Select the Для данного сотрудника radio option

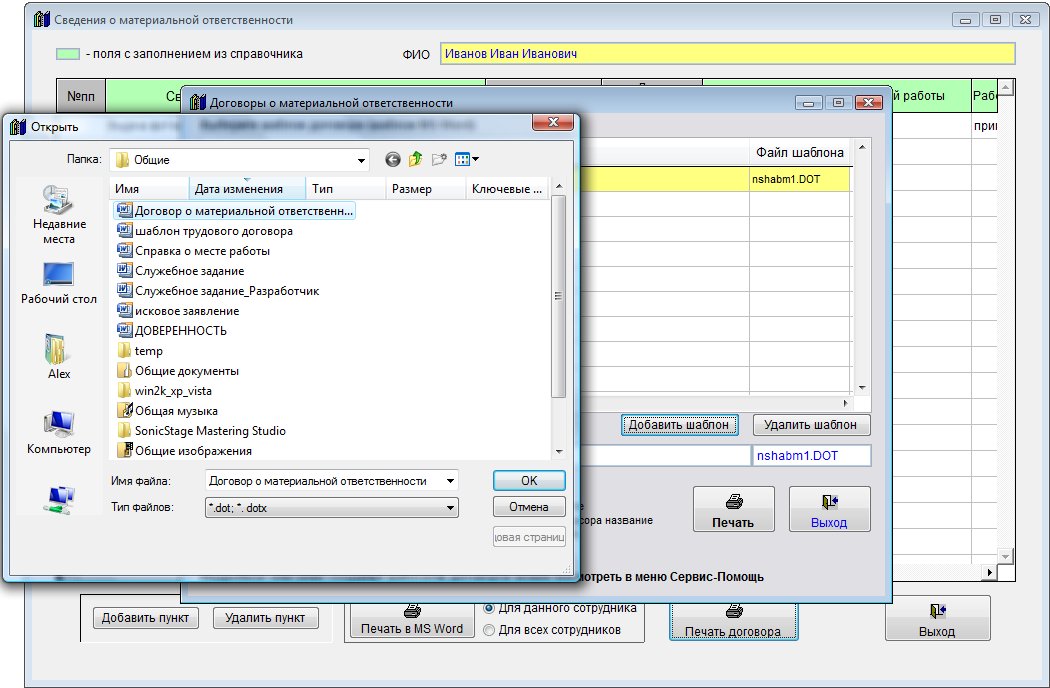point(489,608)
